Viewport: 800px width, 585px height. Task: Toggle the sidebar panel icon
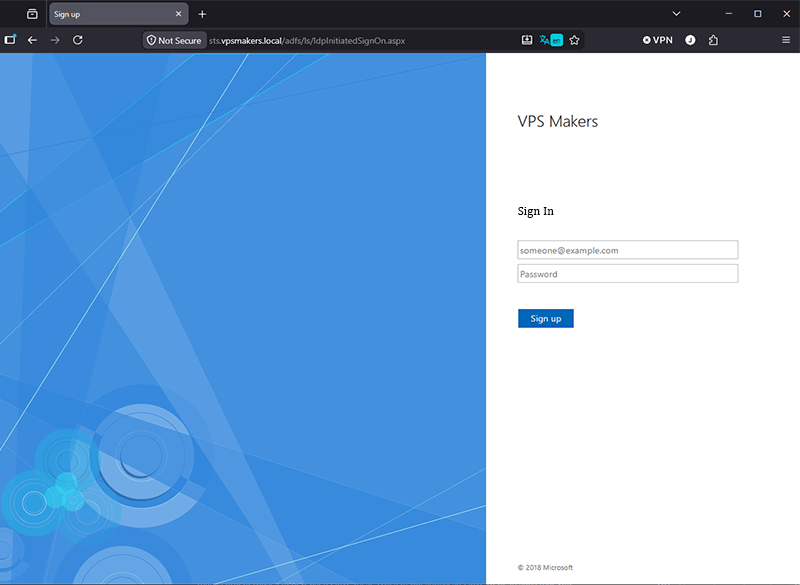pos(10,40)
